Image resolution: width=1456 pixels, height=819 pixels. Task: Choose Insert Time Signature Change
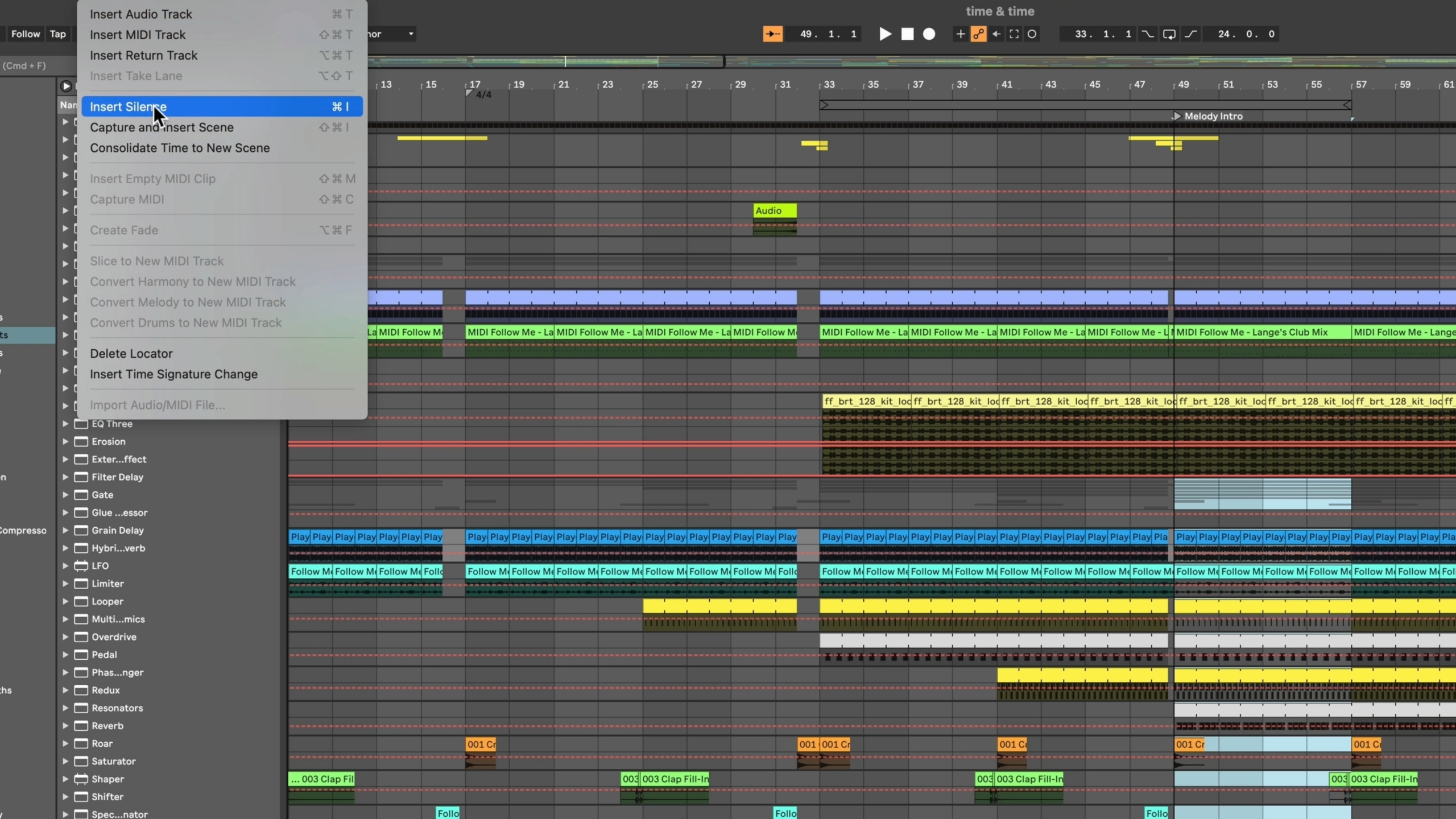222,374
